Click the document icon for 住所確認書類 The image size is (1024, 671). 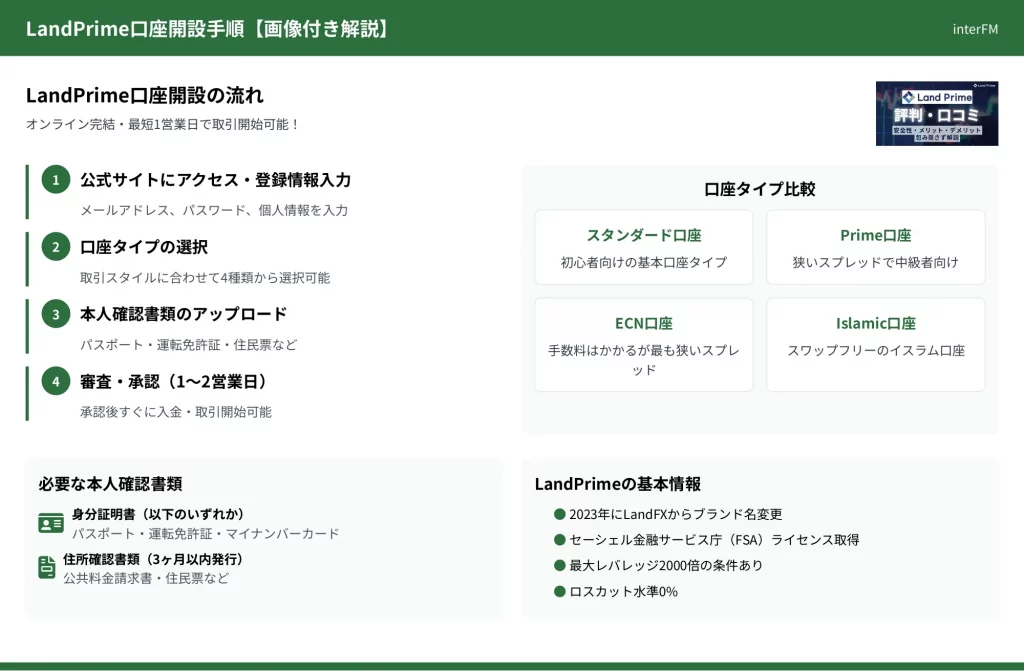[x=47, y=567]
